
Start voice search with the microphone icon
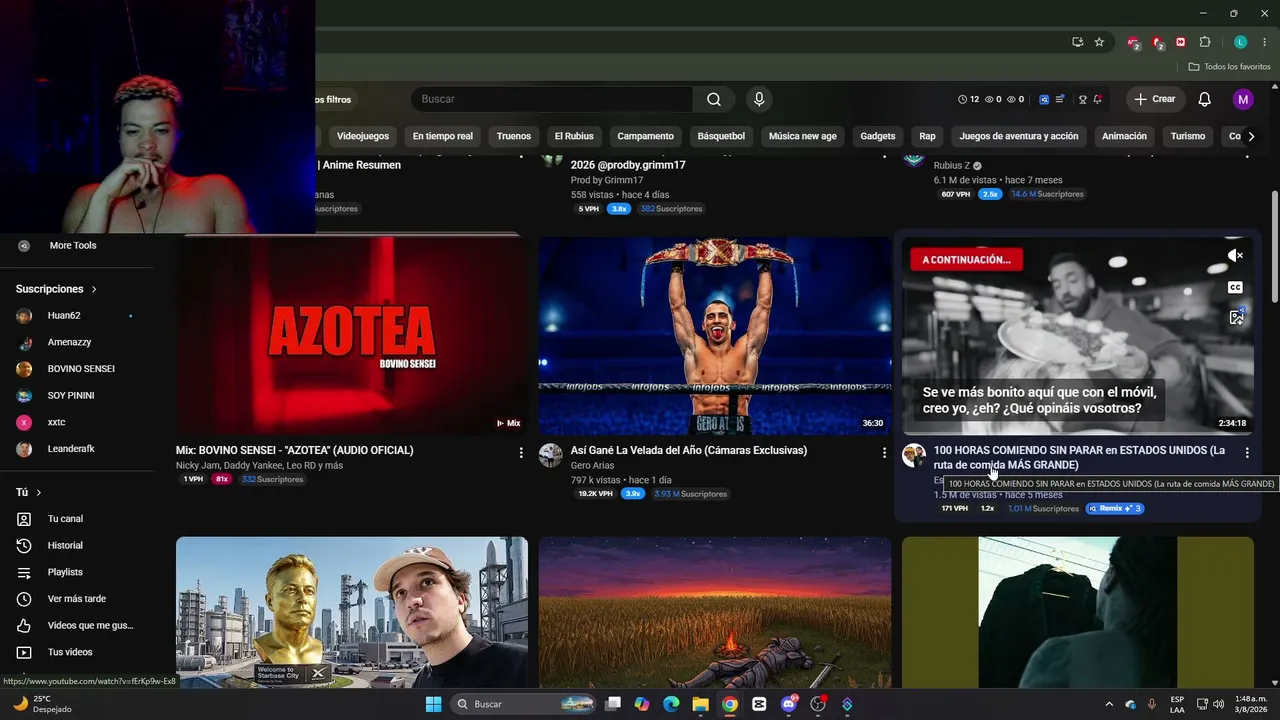[759, 99]
